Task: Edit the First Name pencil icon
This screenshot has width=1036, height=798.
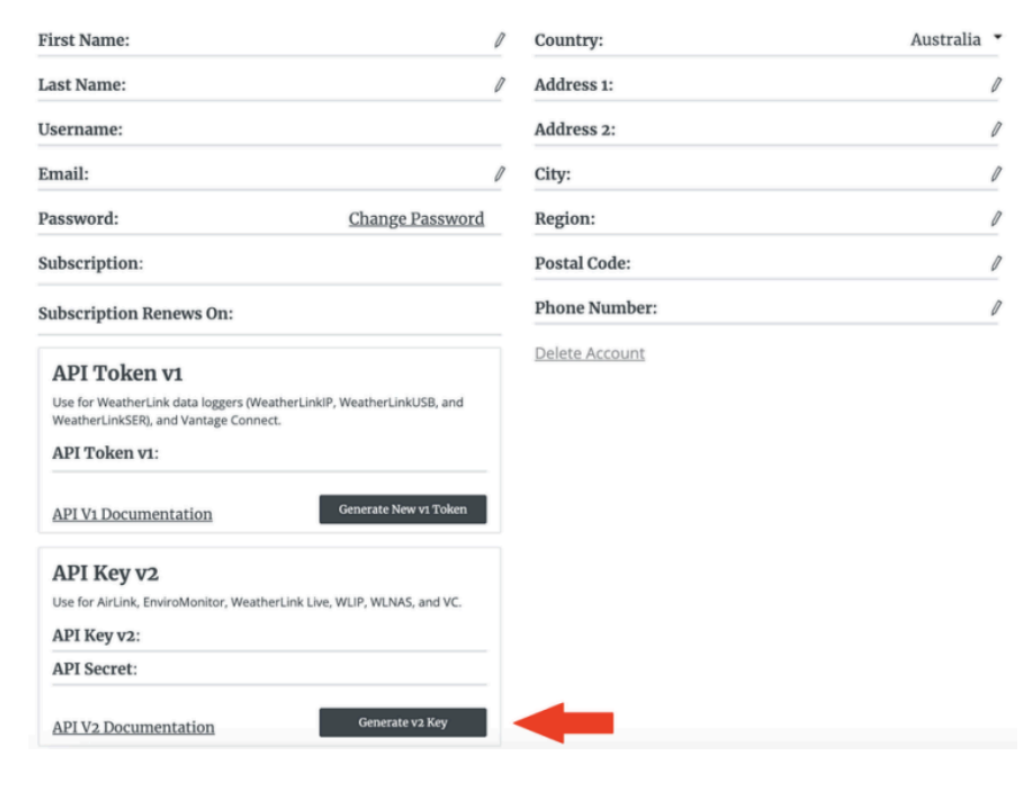Action: 500,40
